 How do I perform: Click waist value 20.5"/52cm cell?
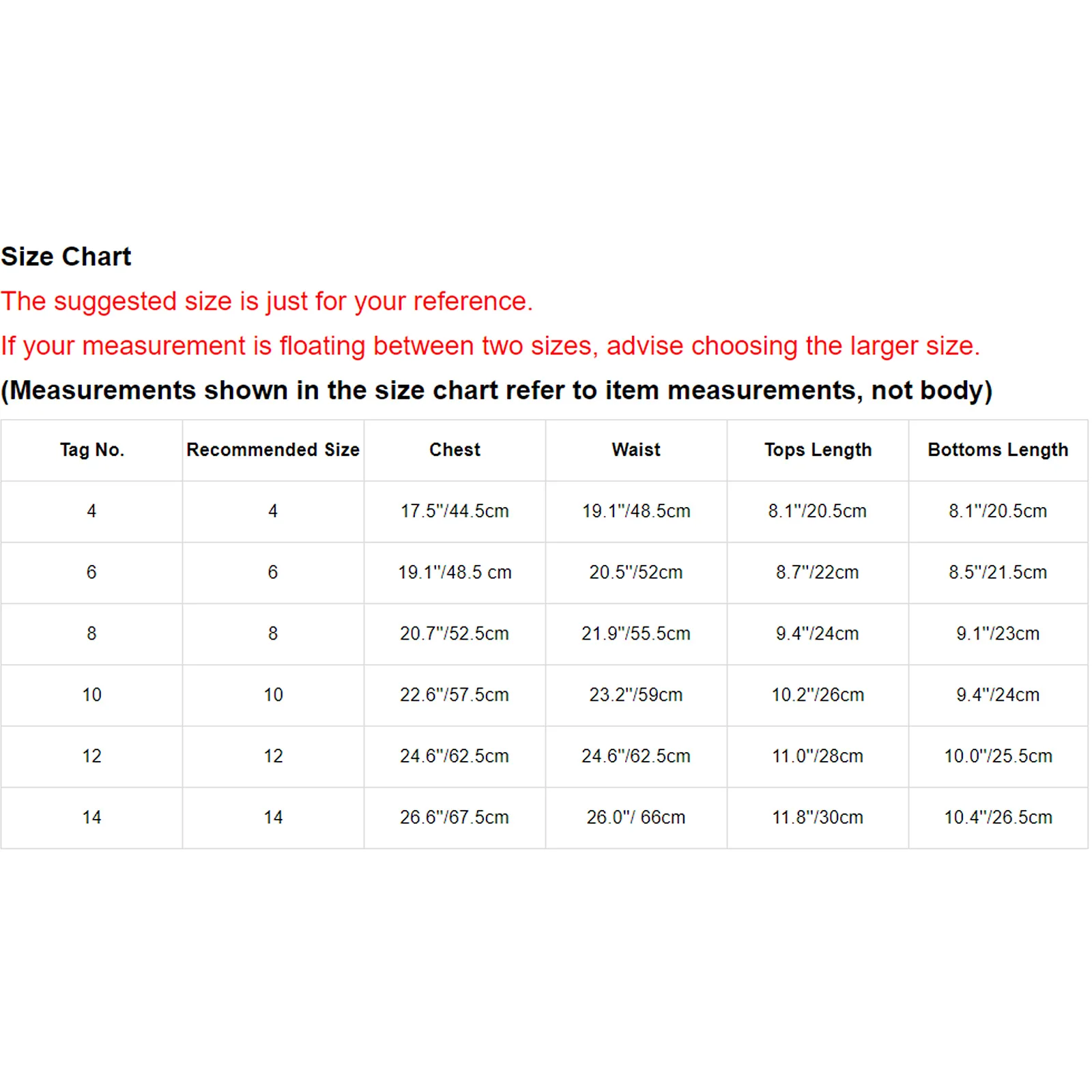(636, 573)
